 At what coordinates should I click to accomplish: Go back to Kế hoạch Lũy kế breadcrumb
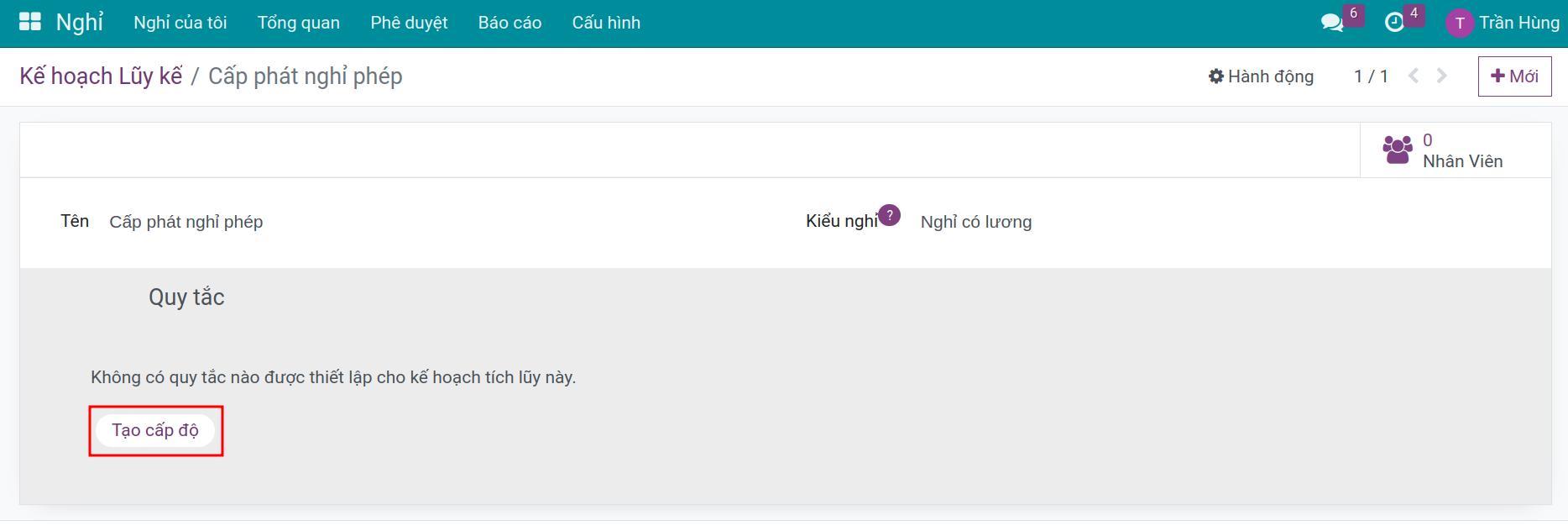click(x=101, y=76)
